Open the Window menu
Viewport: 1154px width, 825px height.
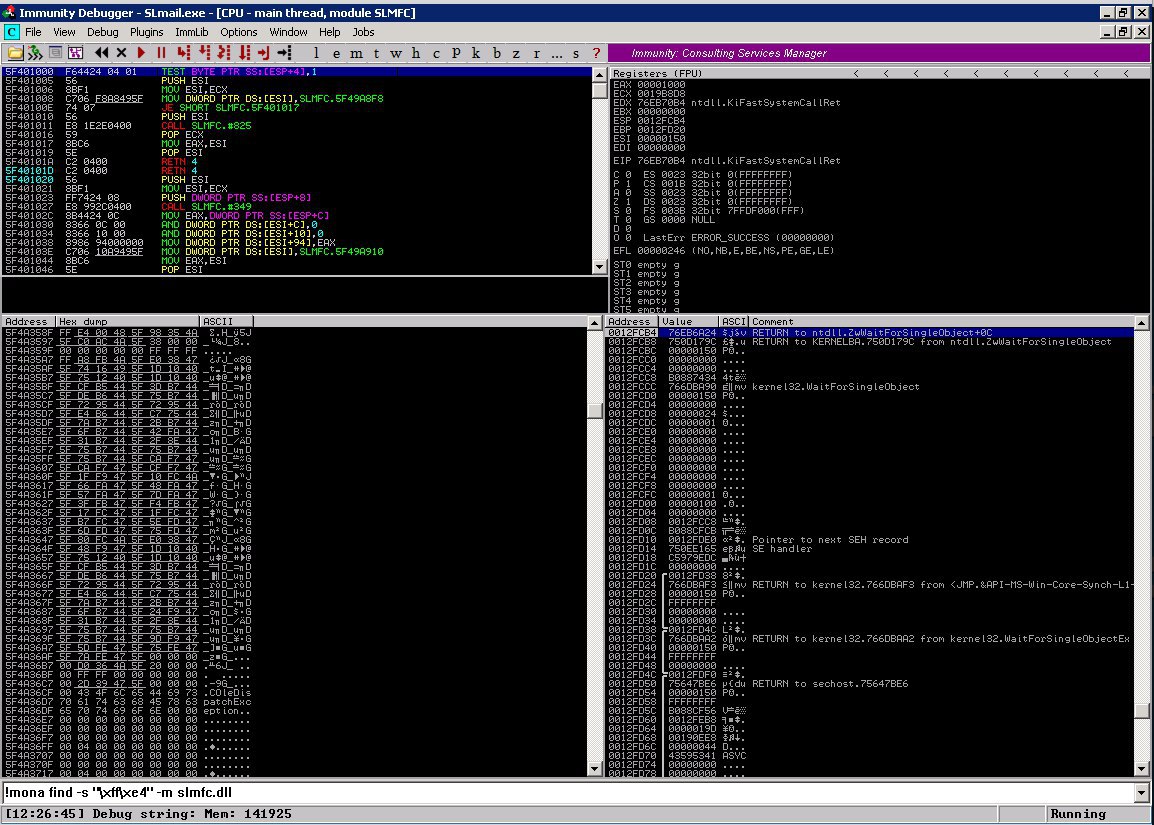(288, 32)
